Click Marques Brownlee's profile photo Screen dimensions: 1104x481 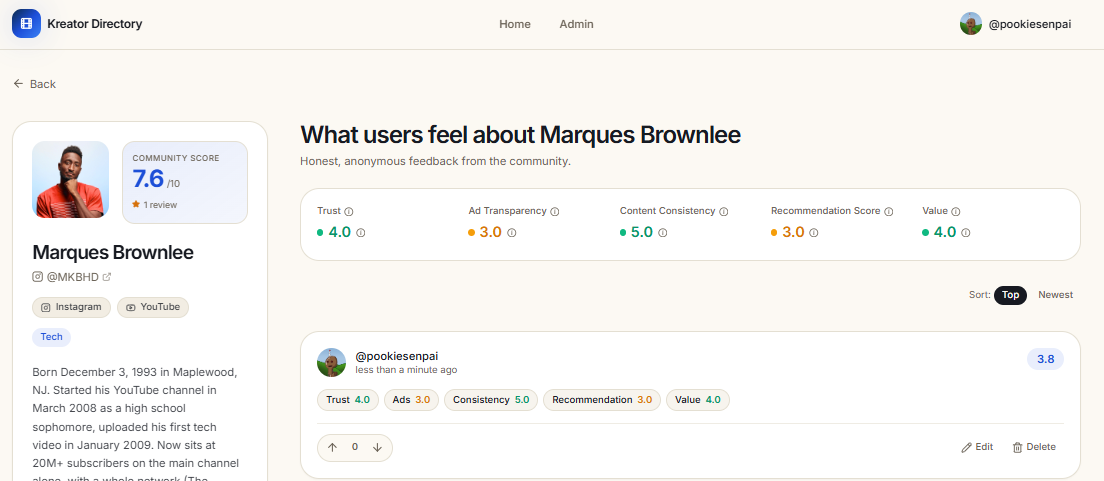pyautogui.click(x=70, y=180)
